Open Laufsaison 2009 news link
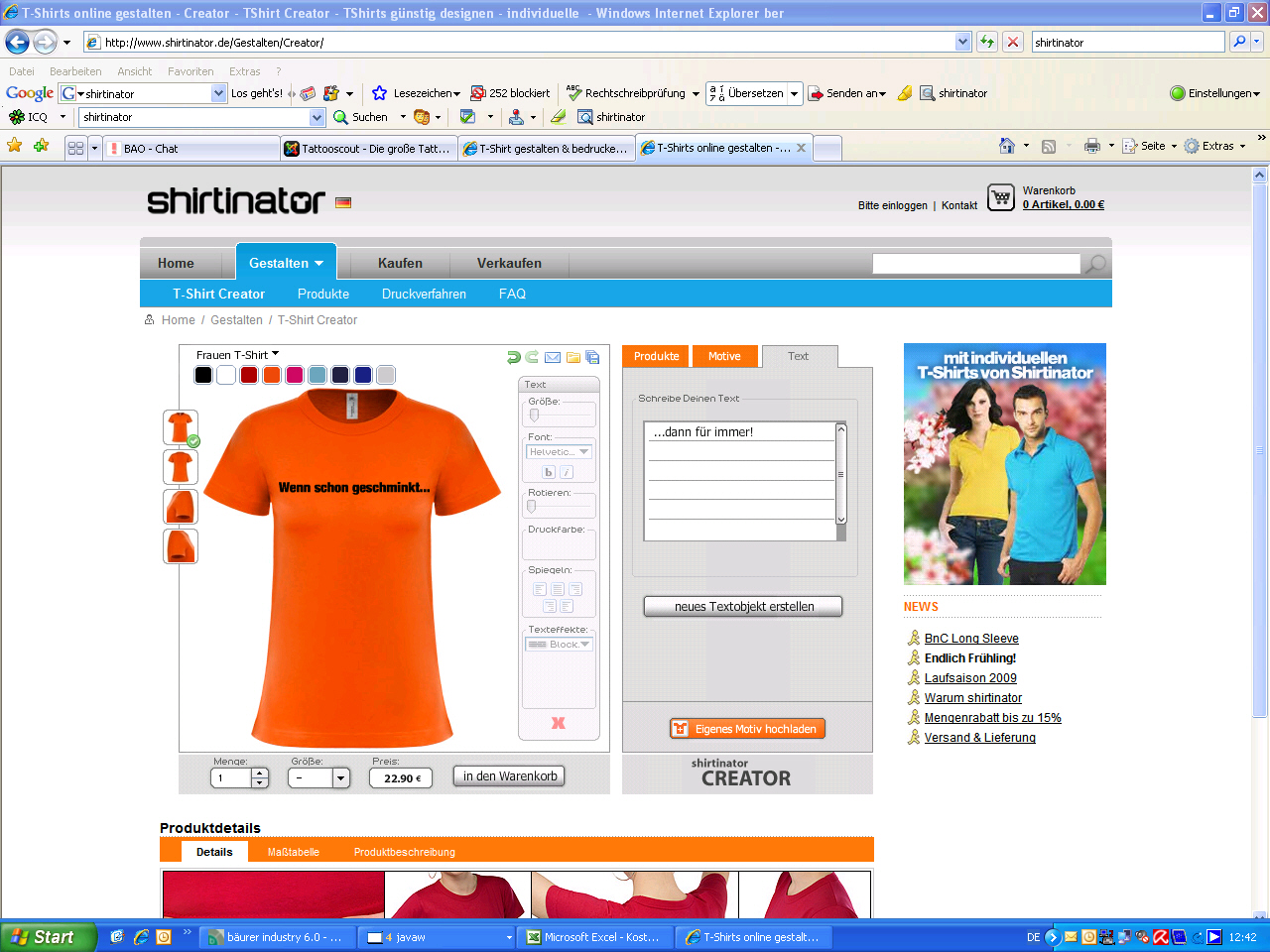 click(x=970, y=677)
